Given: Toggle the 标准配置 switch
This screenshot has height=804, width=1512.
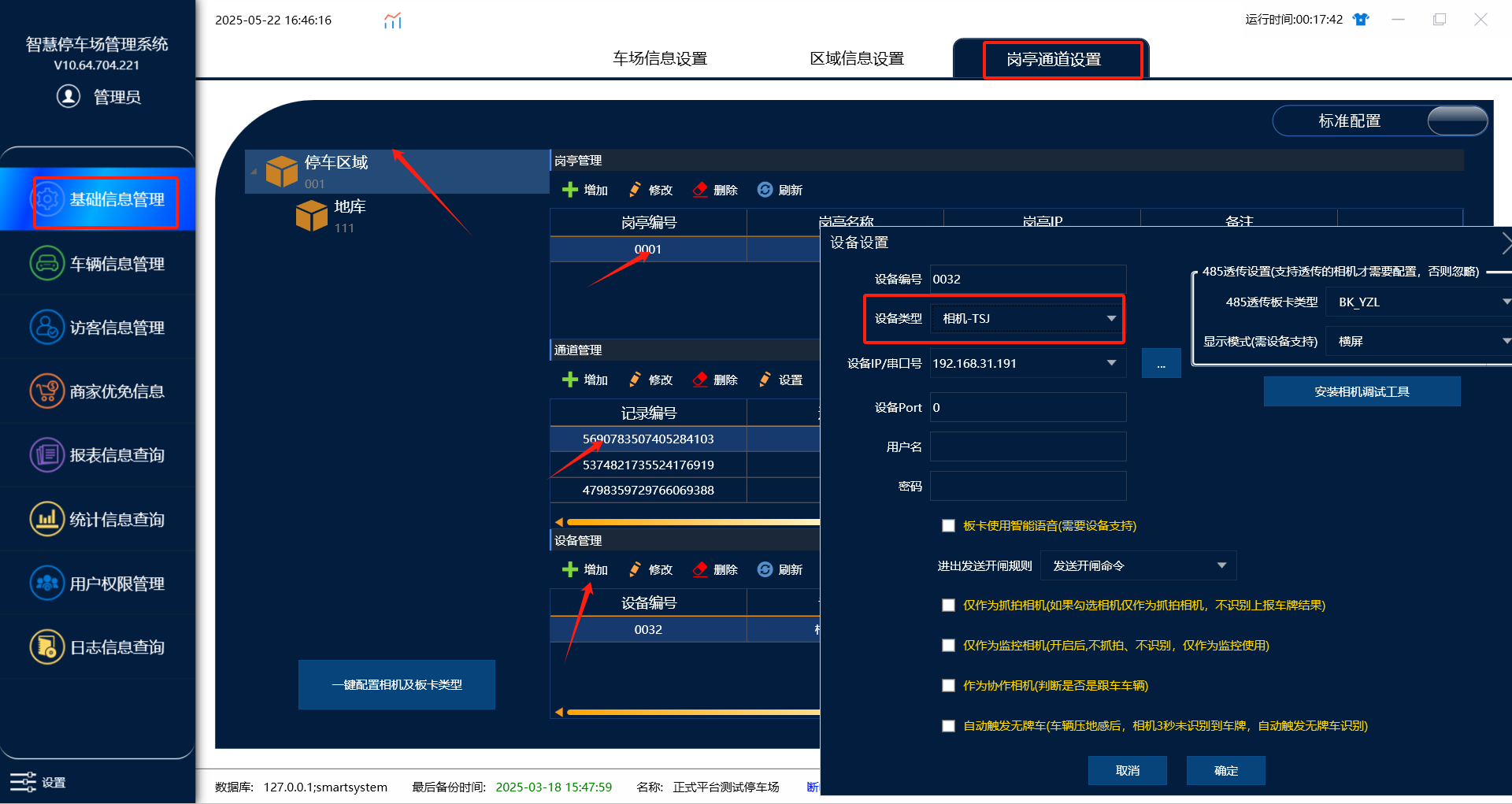Looking at the screenshot, I should click(x=1458, y=121).
